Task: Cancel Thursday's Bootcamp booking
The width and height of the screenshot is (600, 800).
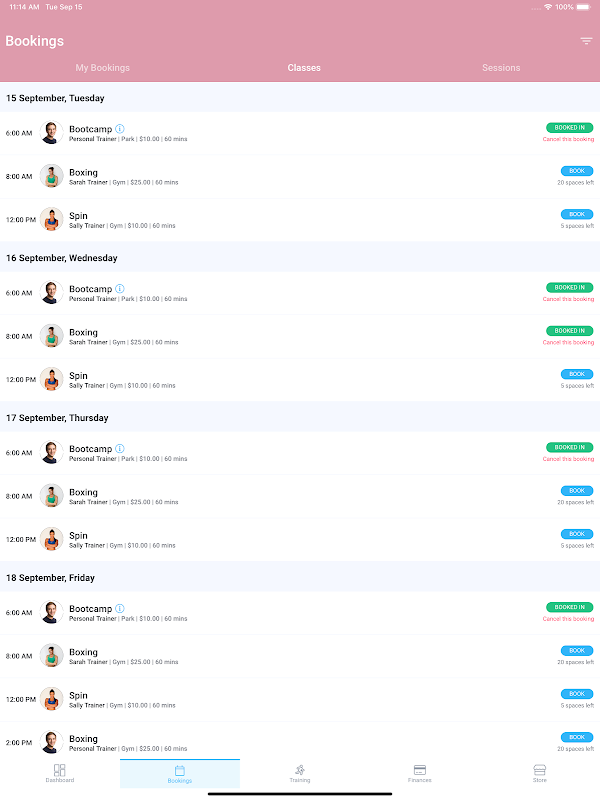Action: [568, 459]
